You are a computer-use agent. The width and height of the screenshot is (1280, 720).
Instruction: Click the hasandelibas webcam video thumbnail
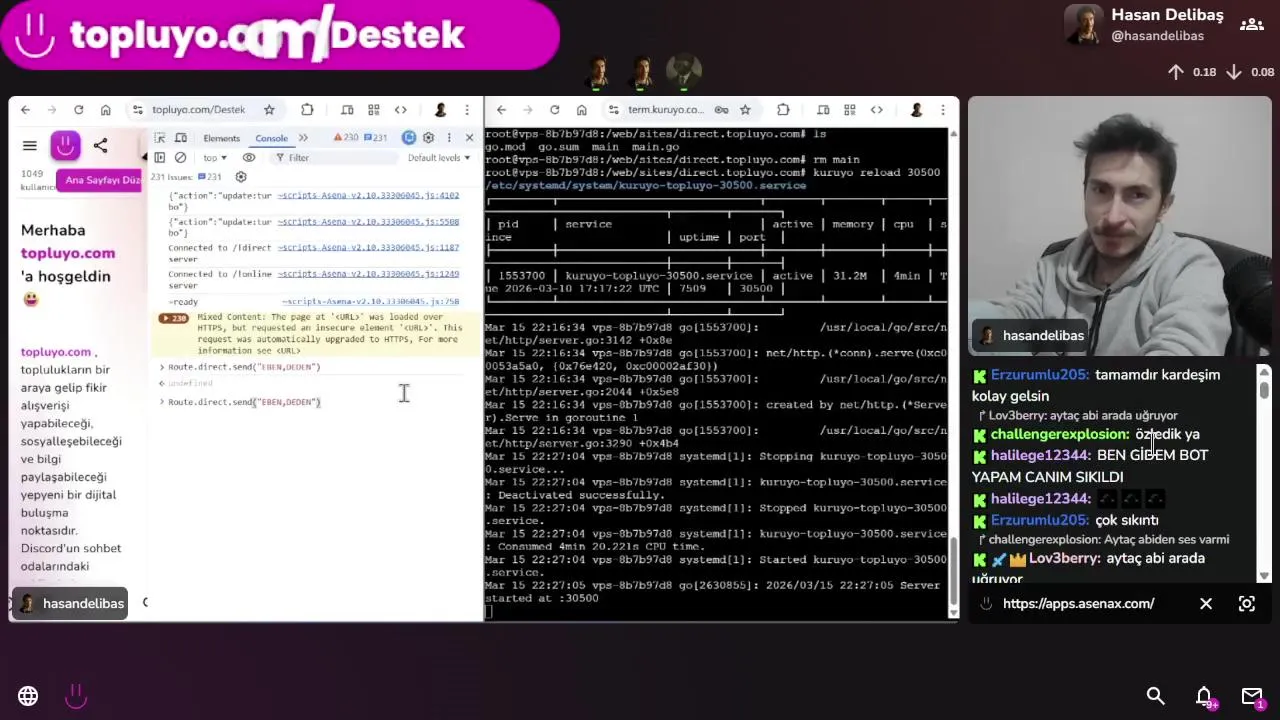(1120, 226)
